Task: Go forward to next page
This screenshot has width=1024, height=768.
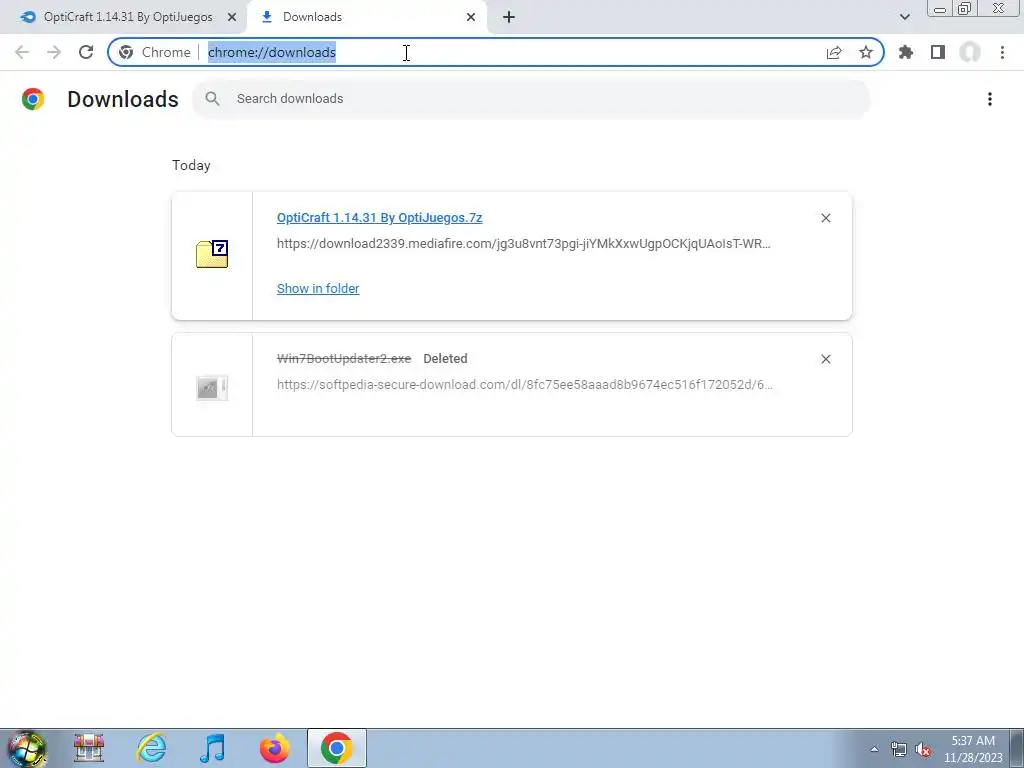Action: tap(54, 52)
